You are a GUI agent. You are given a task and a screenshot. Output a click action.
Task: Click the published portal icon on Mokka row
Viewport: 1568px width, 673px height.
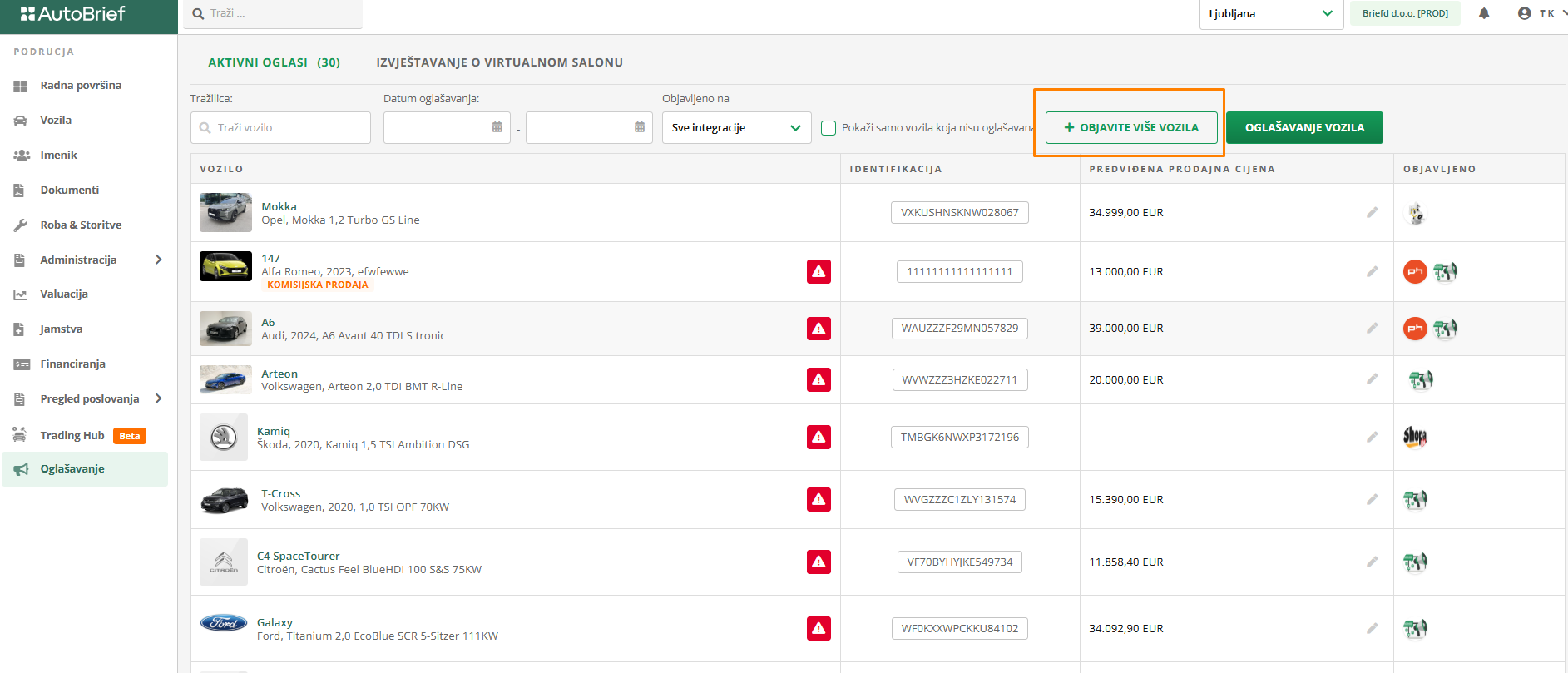click(1416, 213)
